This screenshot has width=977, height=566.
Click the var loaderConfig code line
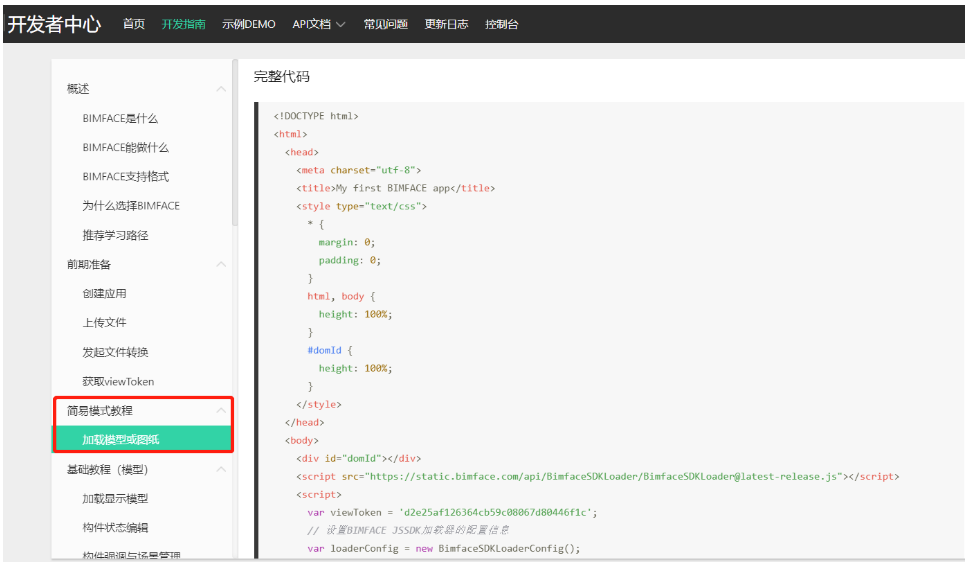point(444,549)
